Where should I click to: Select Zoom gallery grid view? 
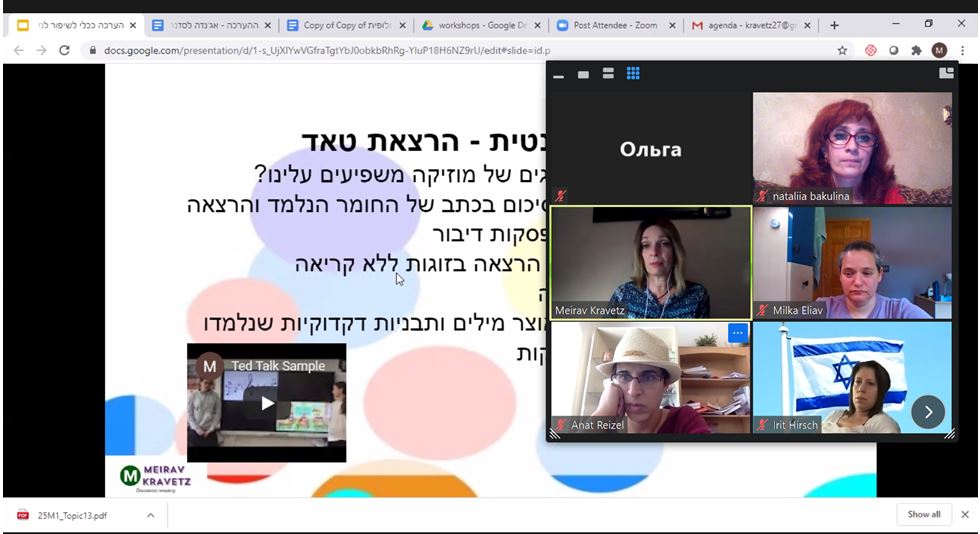(x=633, y=74)
